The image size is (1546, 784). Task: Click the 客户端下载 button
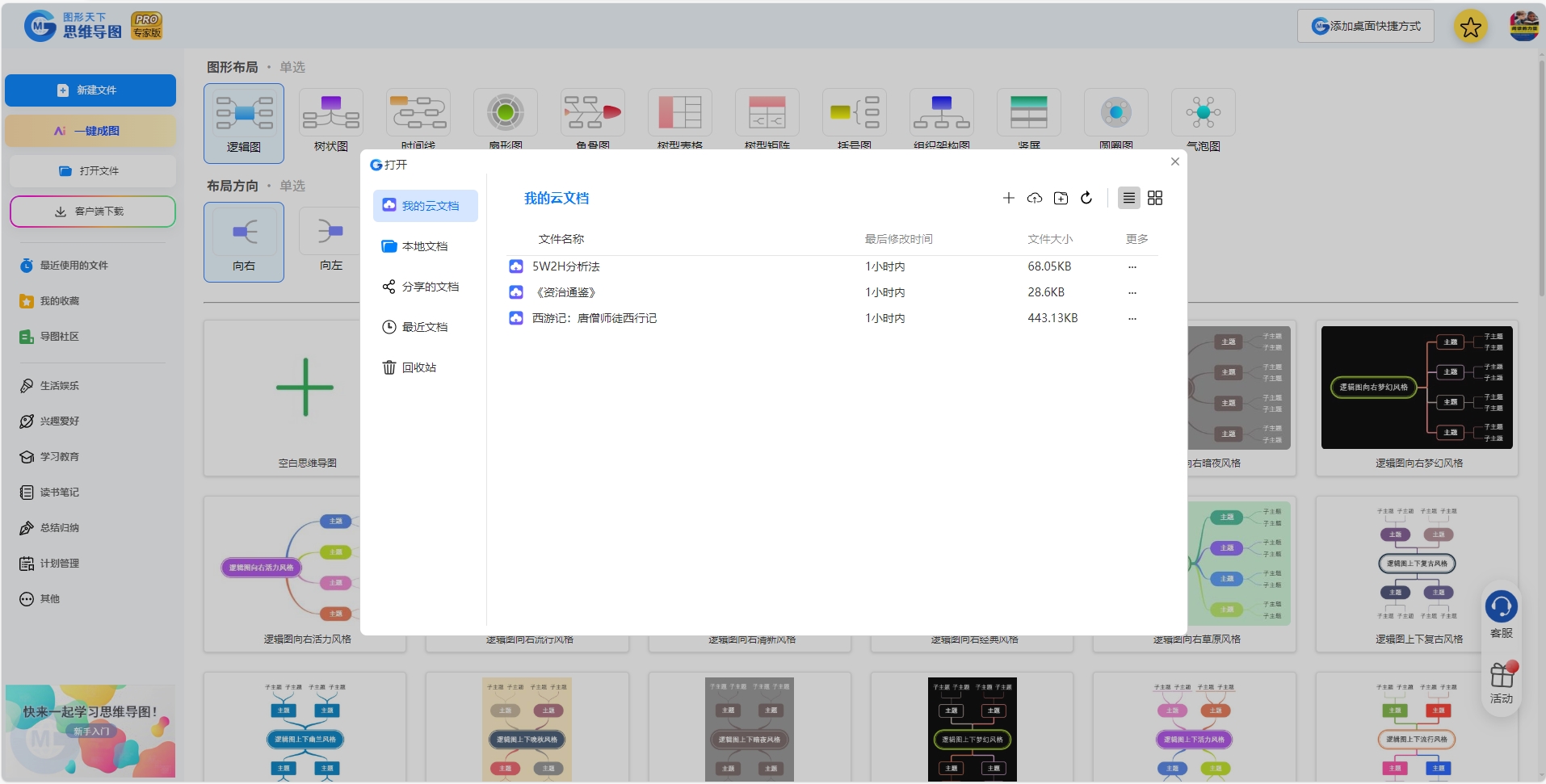93,212
